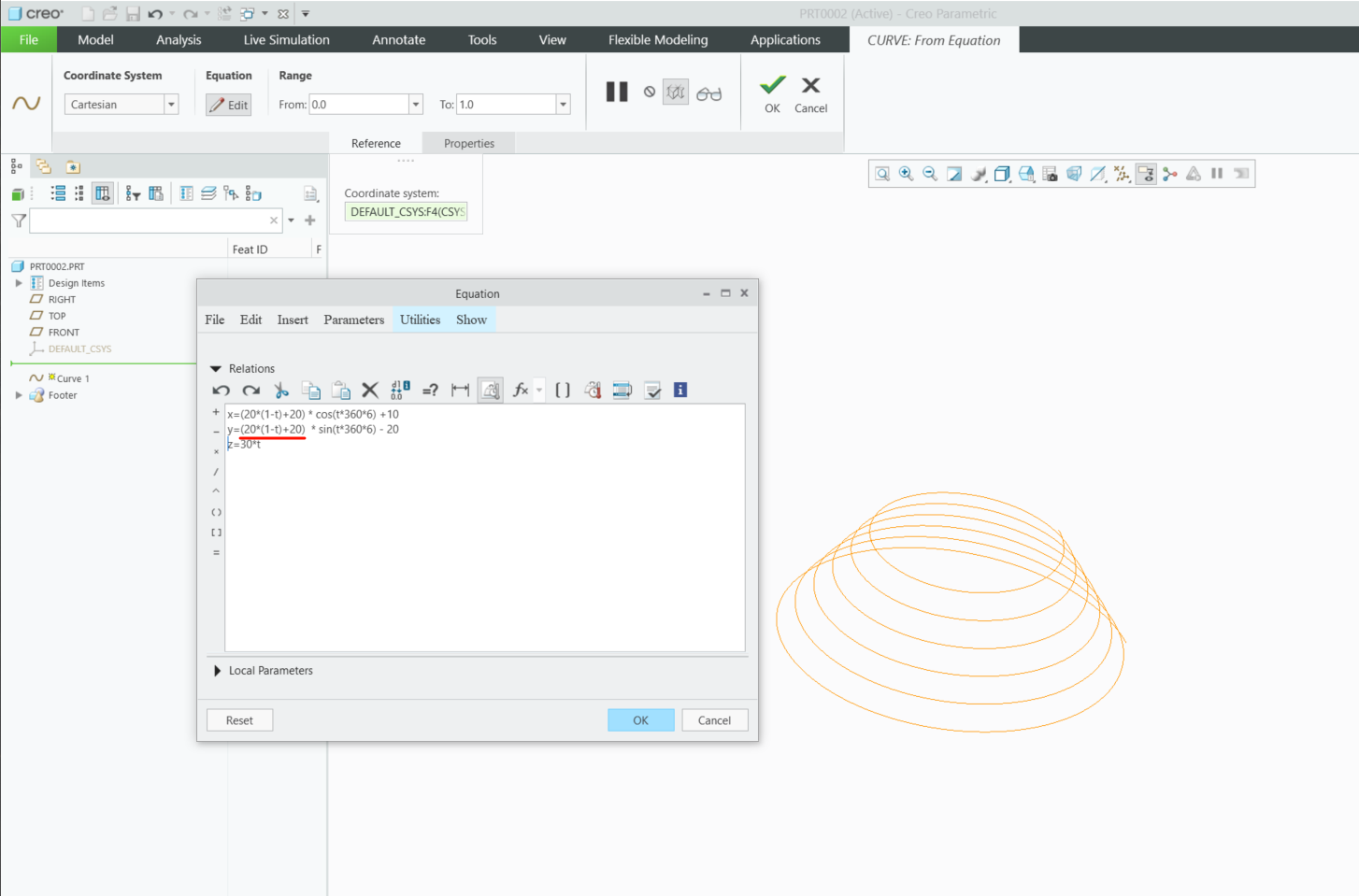Click Reset in the Equation dialog
Viewport: 1359px width, 896px height.
tap(239, 720)
